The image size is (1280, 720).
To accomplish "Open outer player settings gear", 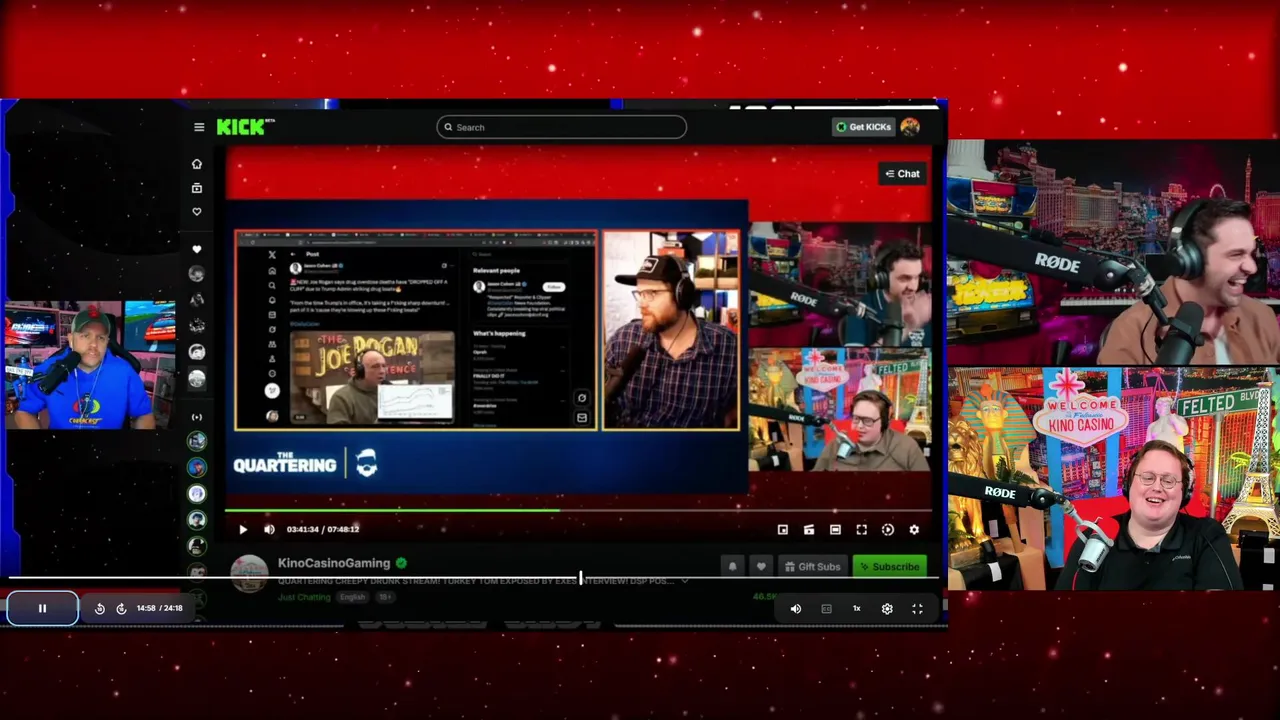I will 887,608.
